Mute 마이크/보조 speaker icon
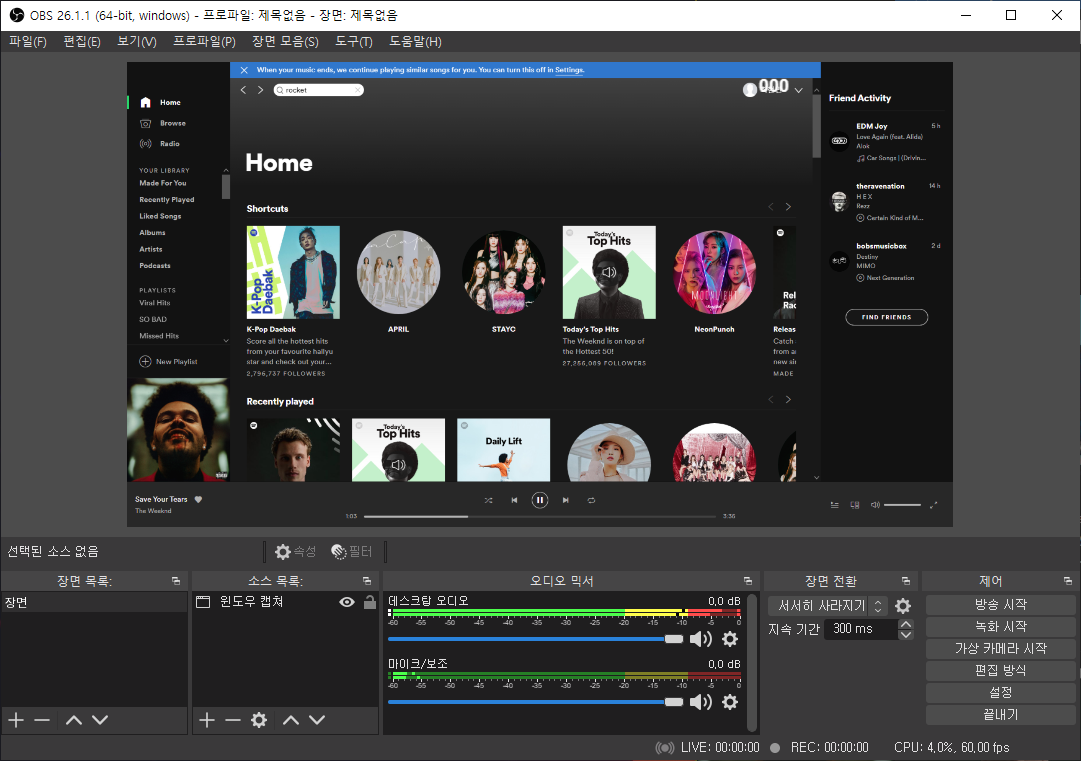Screen dimensions: 1081x761 700,702
